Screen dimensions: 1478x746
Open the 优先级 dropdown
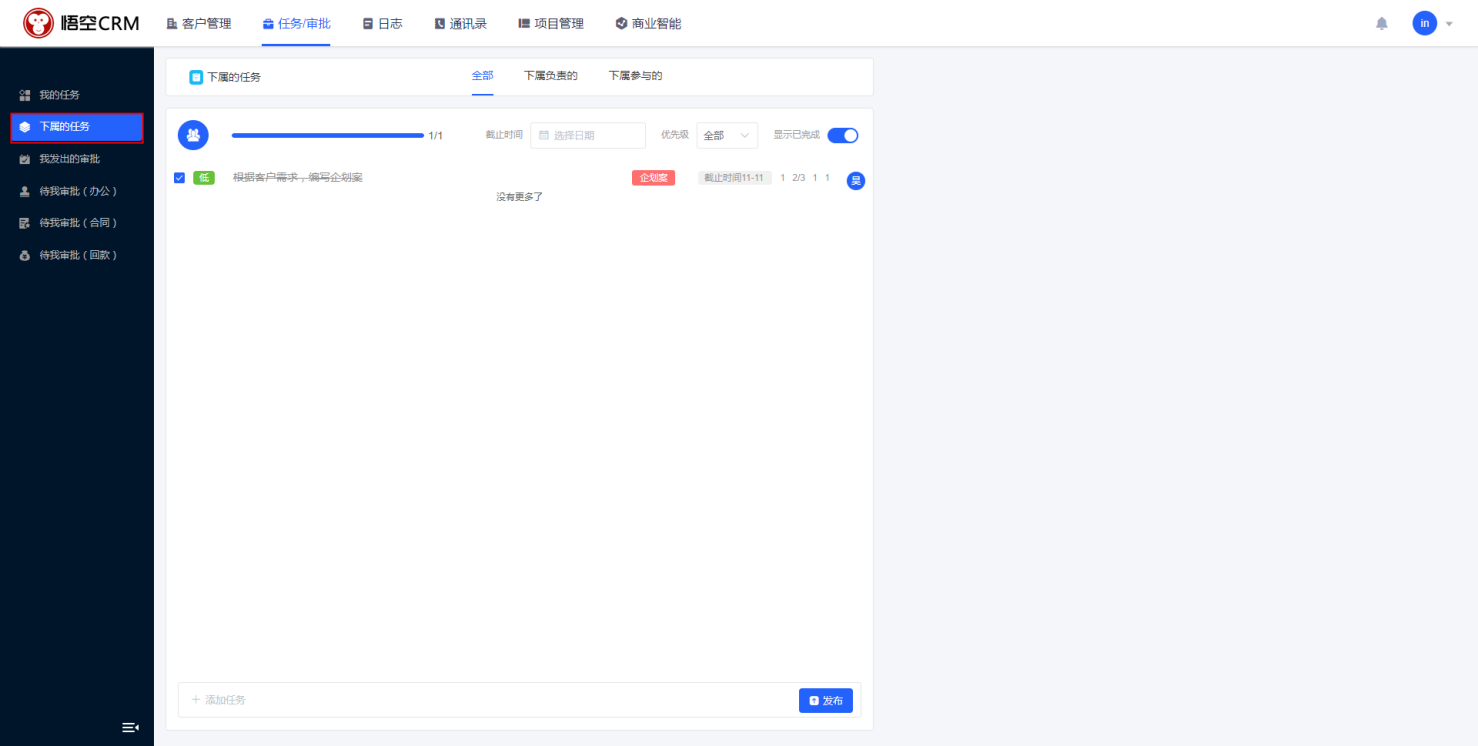tap(726, 135)
